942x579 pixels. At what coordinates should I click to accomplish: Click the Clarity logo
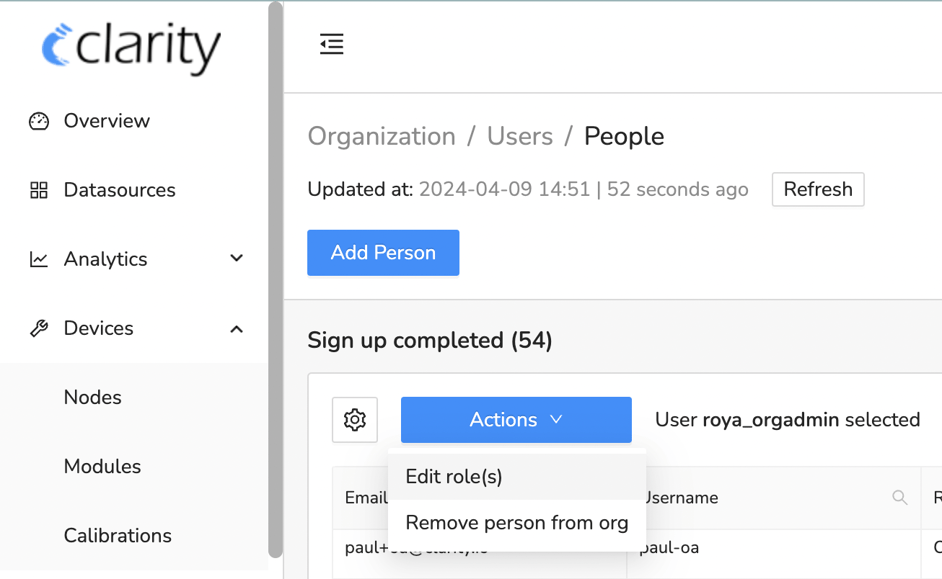click(131, 47)
